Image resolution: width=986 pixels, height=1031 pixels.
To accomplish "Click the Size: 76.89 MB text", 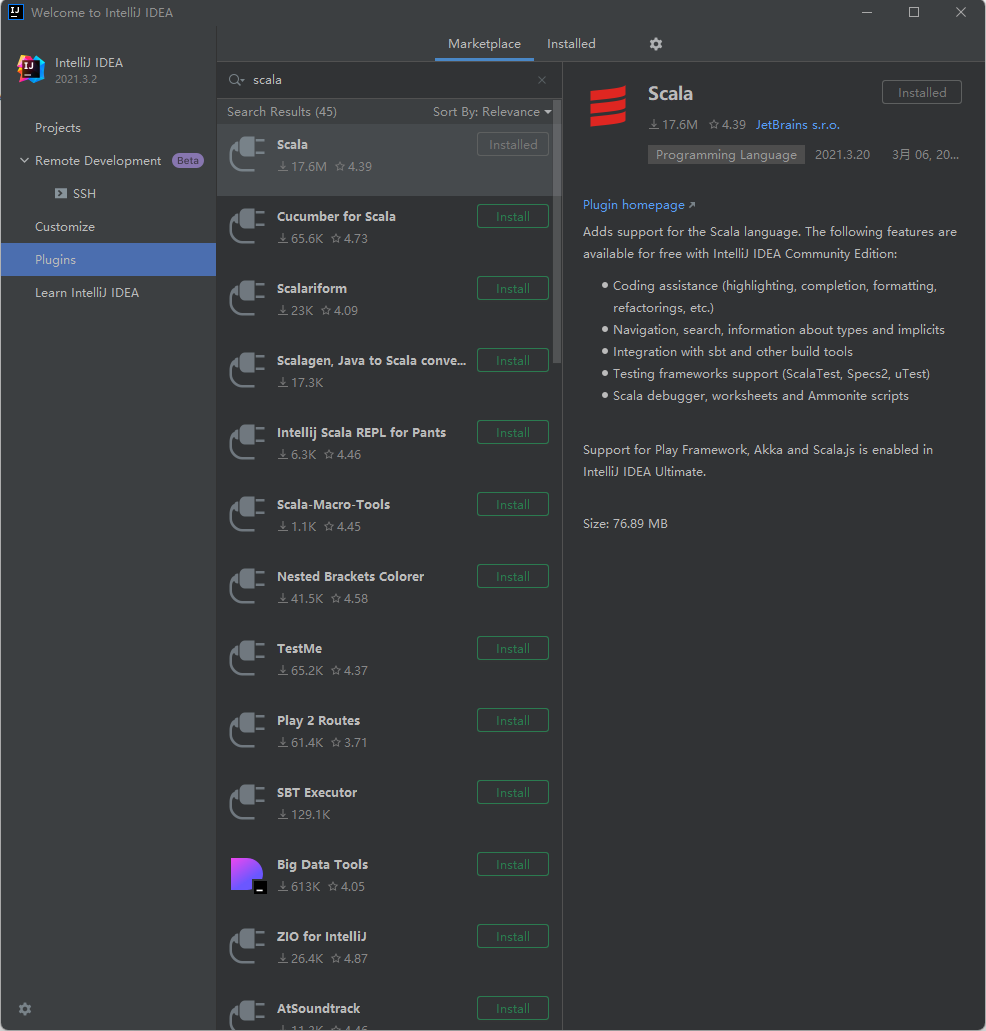I will click(x=625, y=523).
